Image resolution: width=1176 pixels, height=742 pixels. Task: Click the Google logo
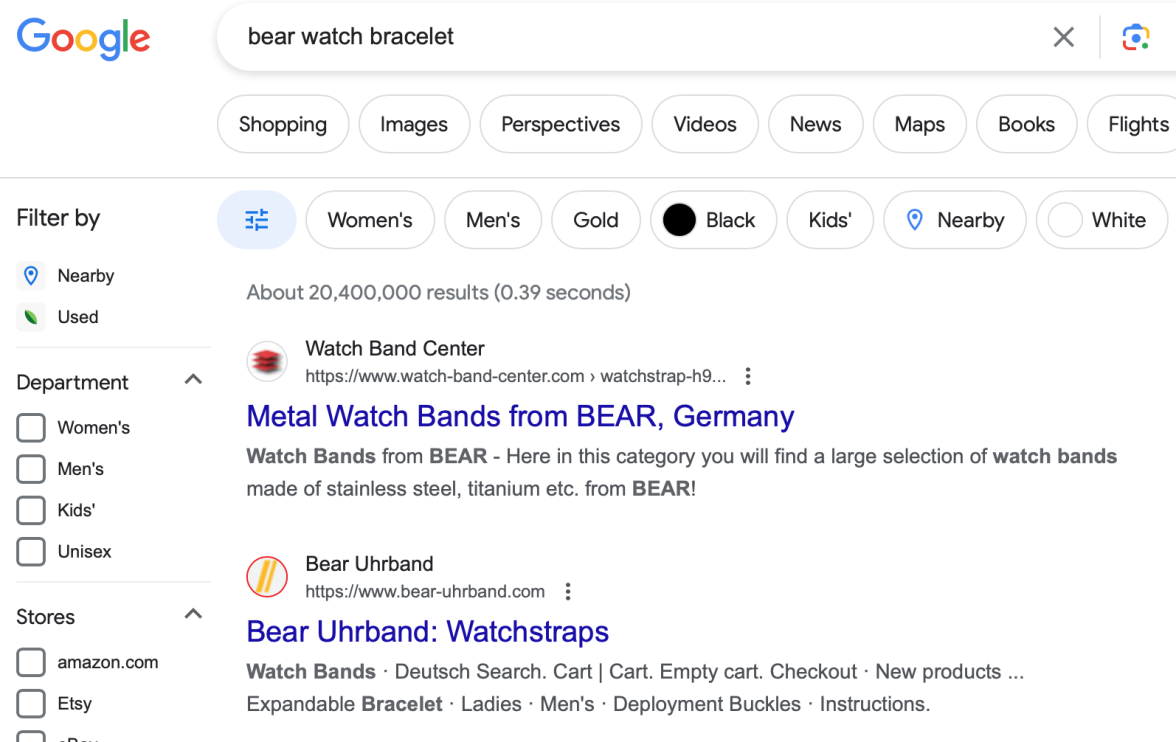point(83,38)
